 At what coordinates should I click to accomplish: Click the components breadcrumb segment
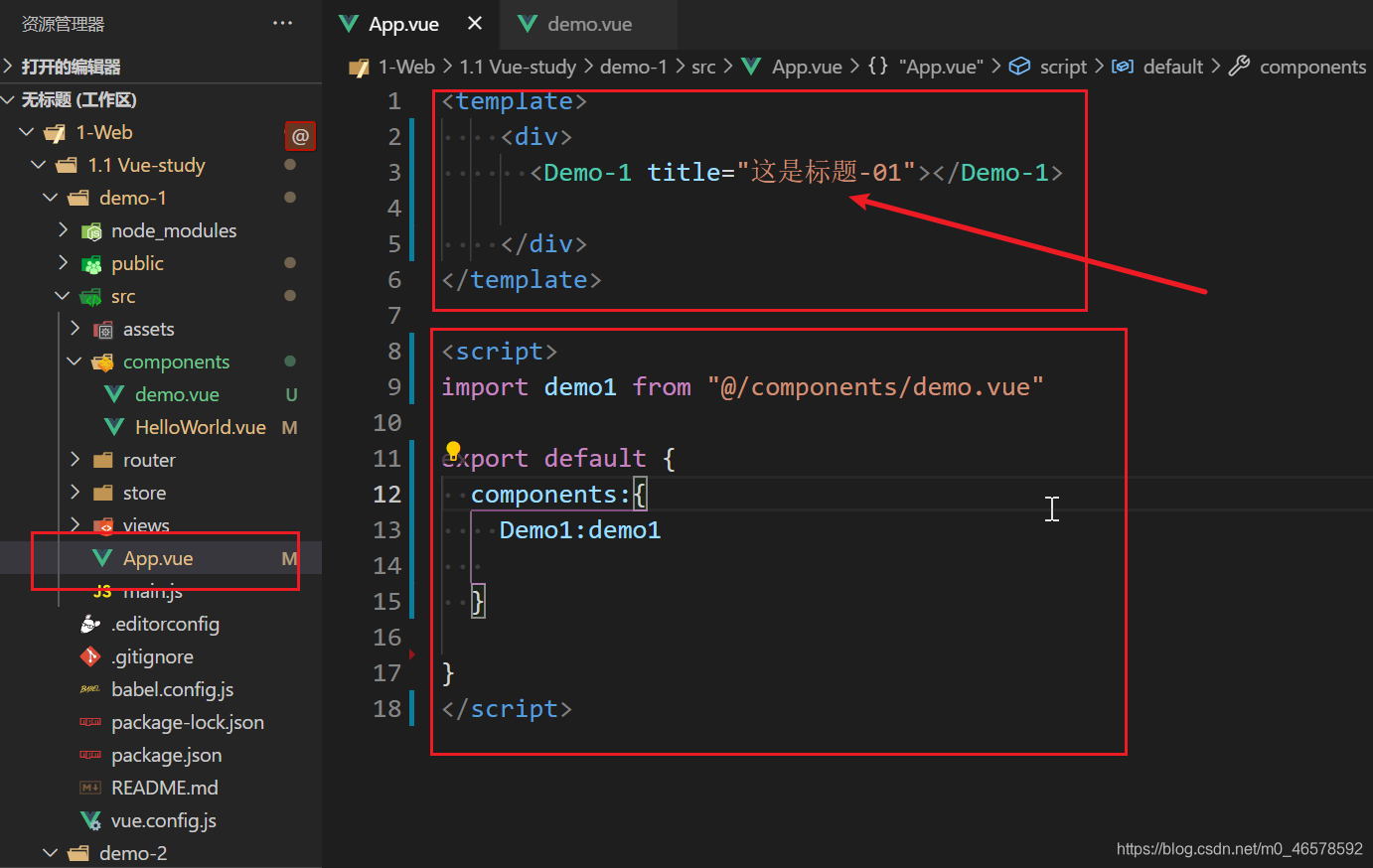(1312, 67)
